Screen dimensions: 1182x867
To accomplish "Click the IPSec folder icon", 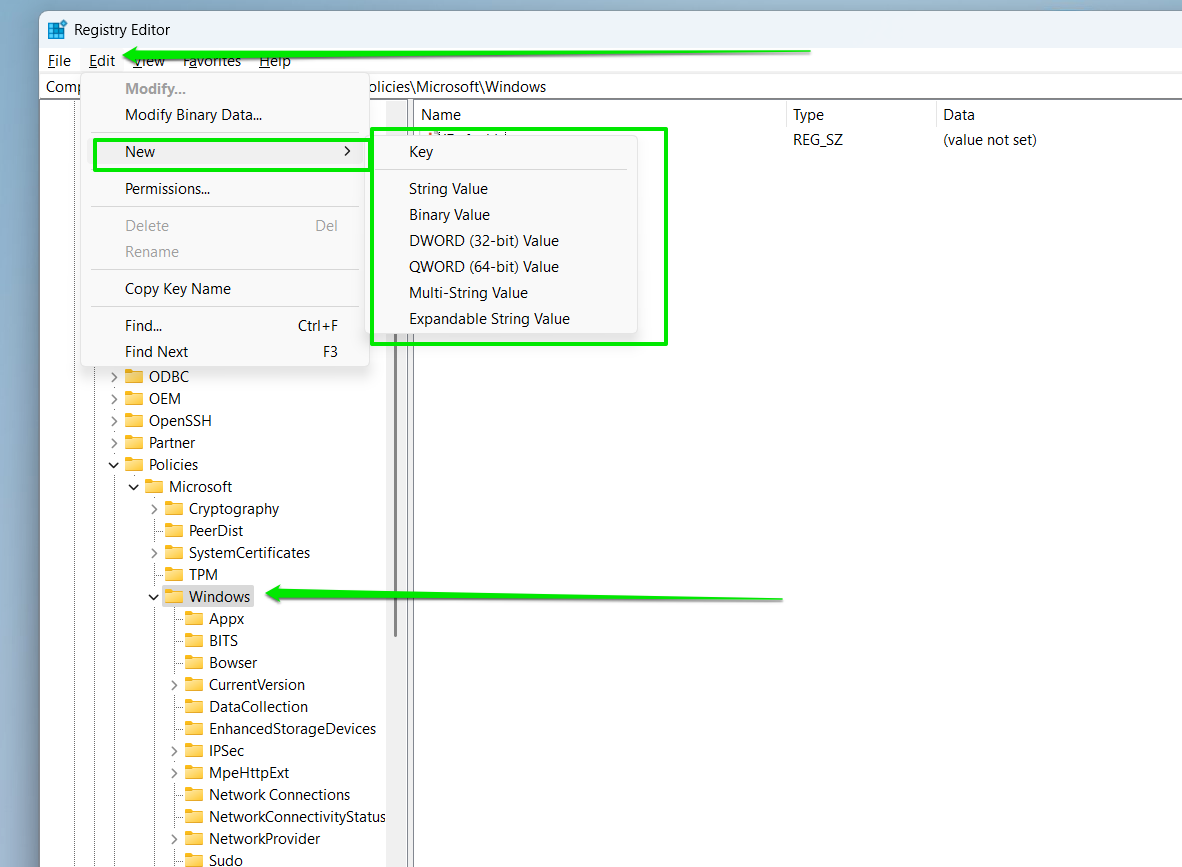I will coord(194,750).
